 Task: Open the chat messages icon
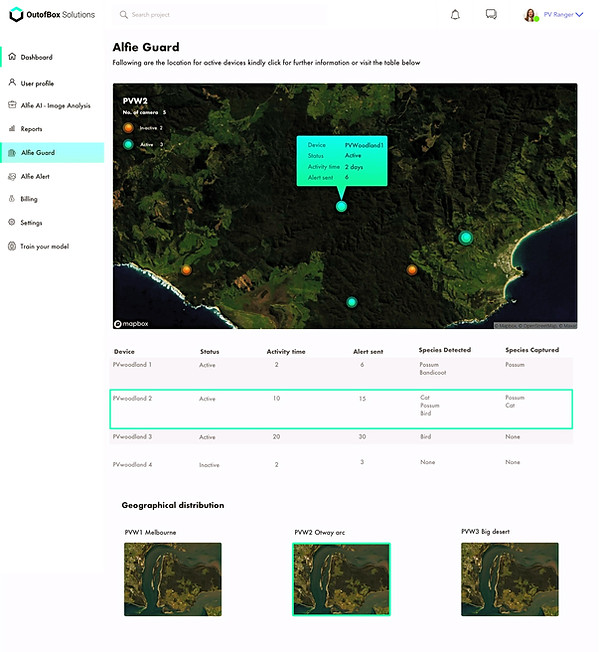(491, 15)
